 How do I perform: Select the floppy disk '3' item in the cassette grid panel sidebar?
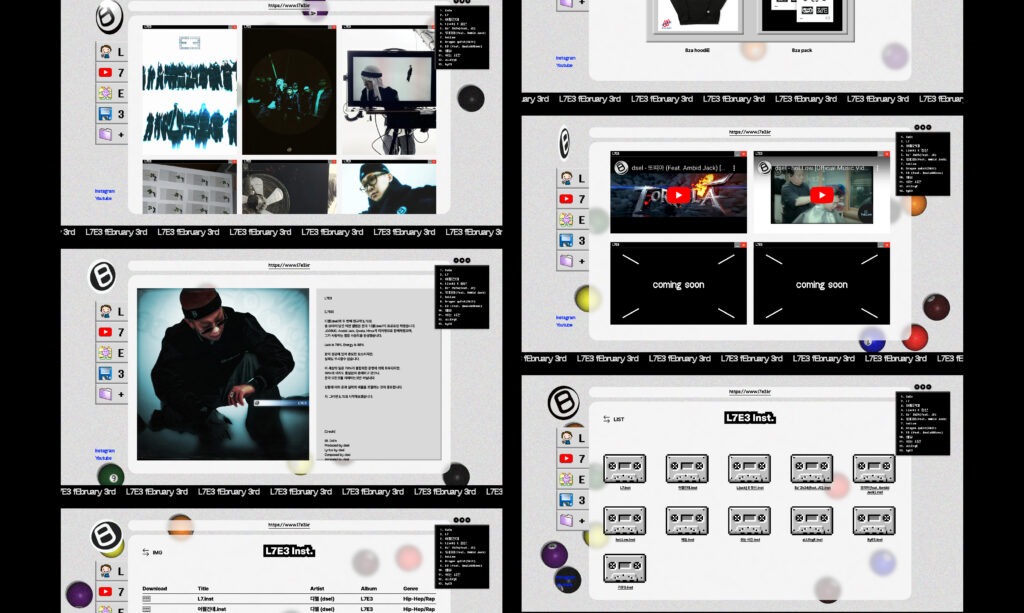pyautogui.click(x=573, y=500)
